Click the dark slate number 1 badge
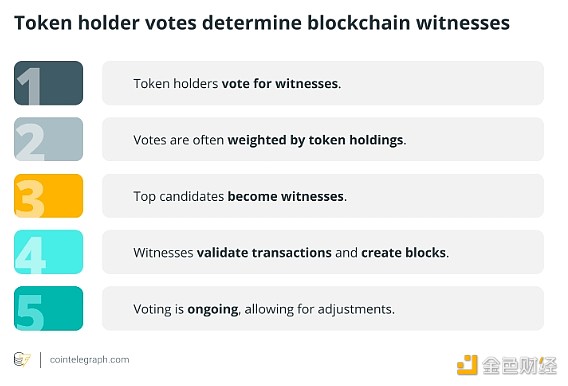 click(x=49, y=83)
